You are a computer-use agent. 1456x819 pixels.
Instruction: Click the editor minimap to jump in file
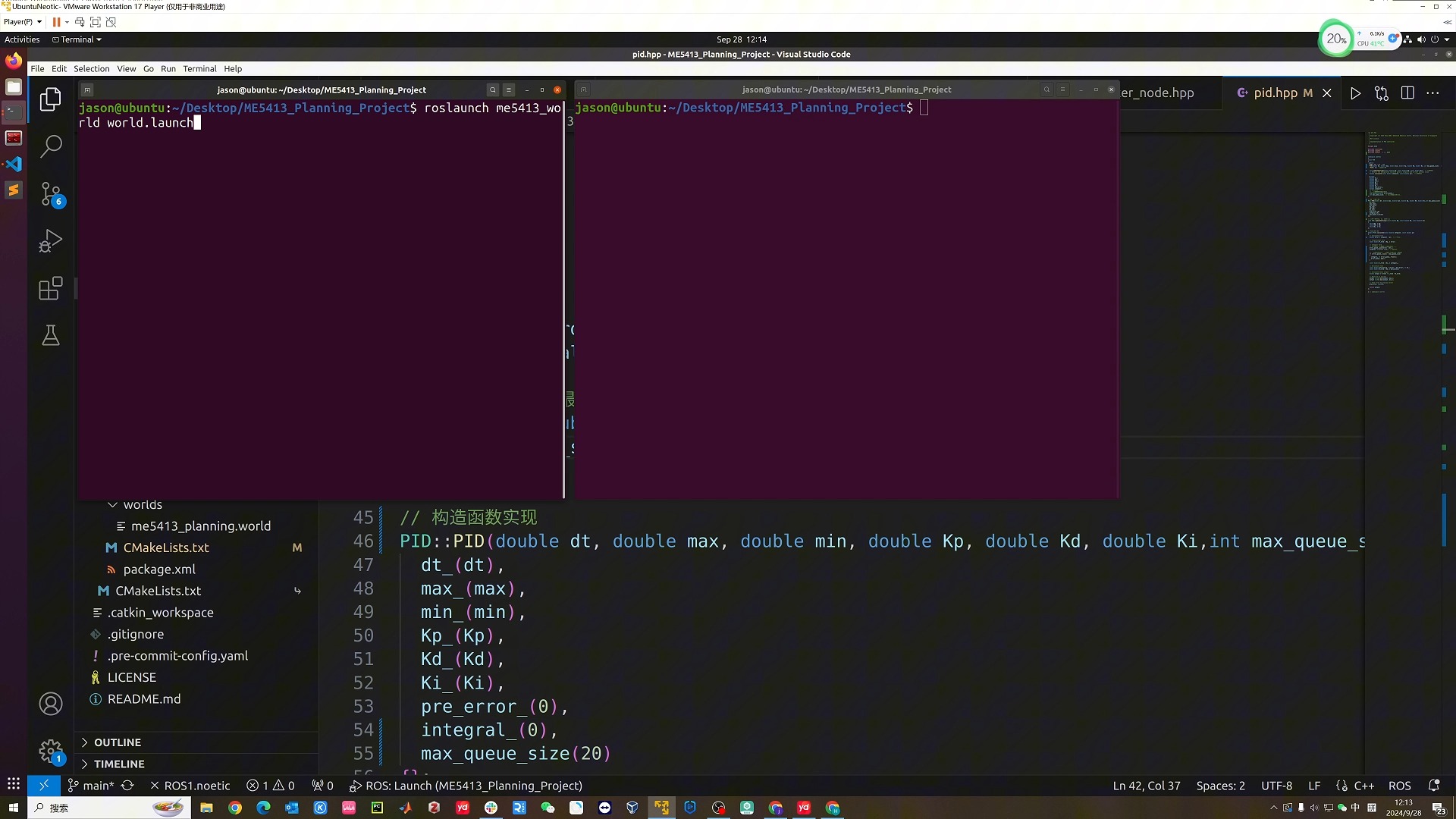coord(1403,212)
